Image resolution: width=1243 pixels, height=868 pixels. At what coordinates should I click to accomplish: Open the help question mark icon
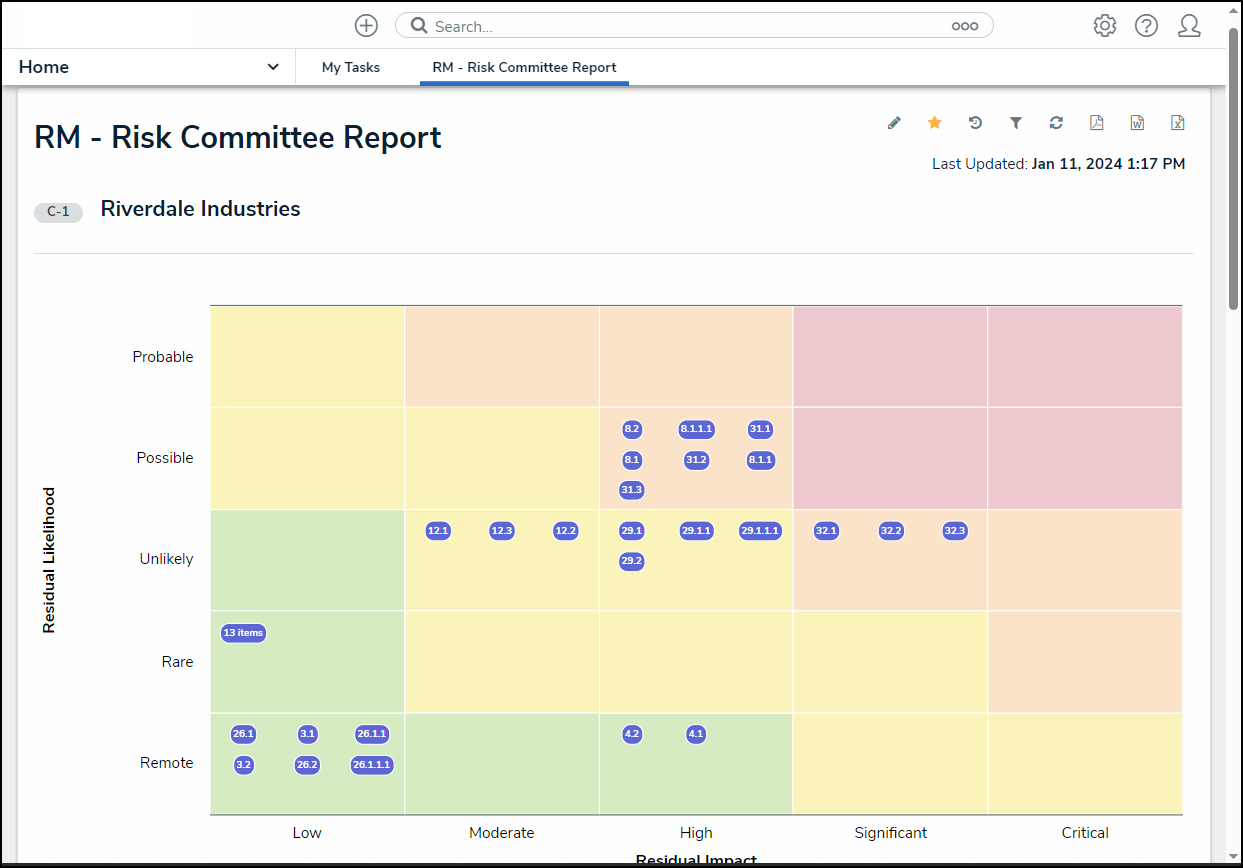click(x=1146, y=26)
